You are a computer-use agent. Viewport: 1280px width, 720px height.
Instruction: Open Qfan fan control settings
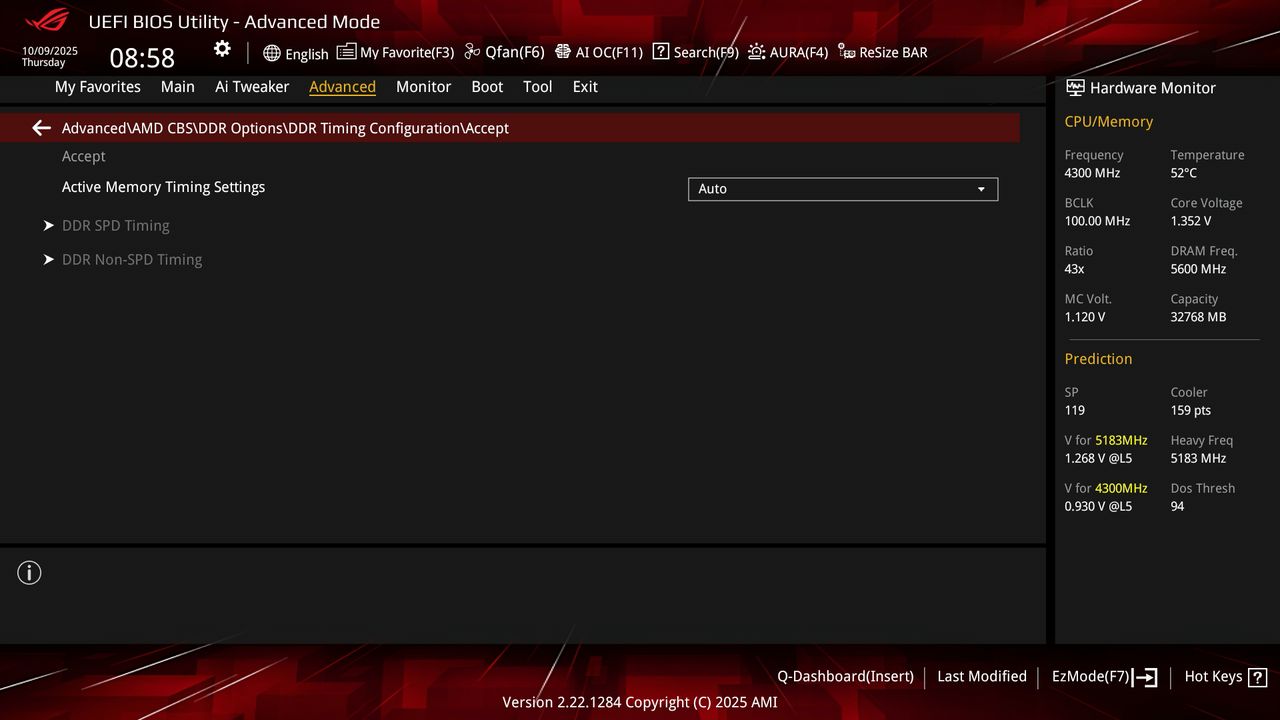coord(512,52)
